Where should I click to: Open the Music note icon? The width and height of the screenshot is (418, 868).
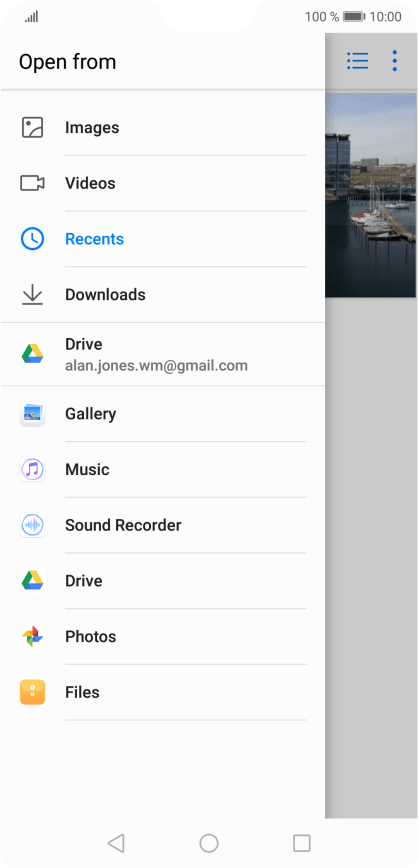pos(32,469)
